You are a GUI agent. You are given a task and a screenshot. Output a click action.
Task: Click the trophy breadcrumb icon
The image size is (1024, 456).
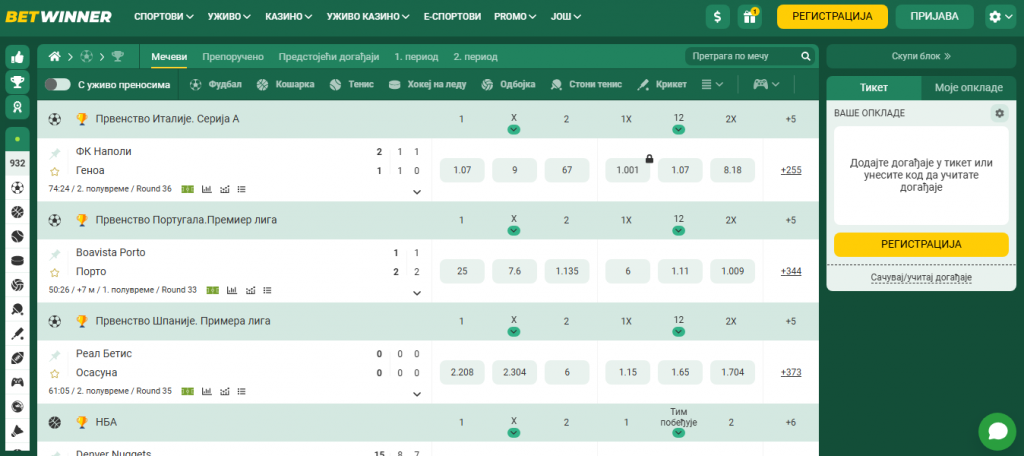tap(118, 57)
